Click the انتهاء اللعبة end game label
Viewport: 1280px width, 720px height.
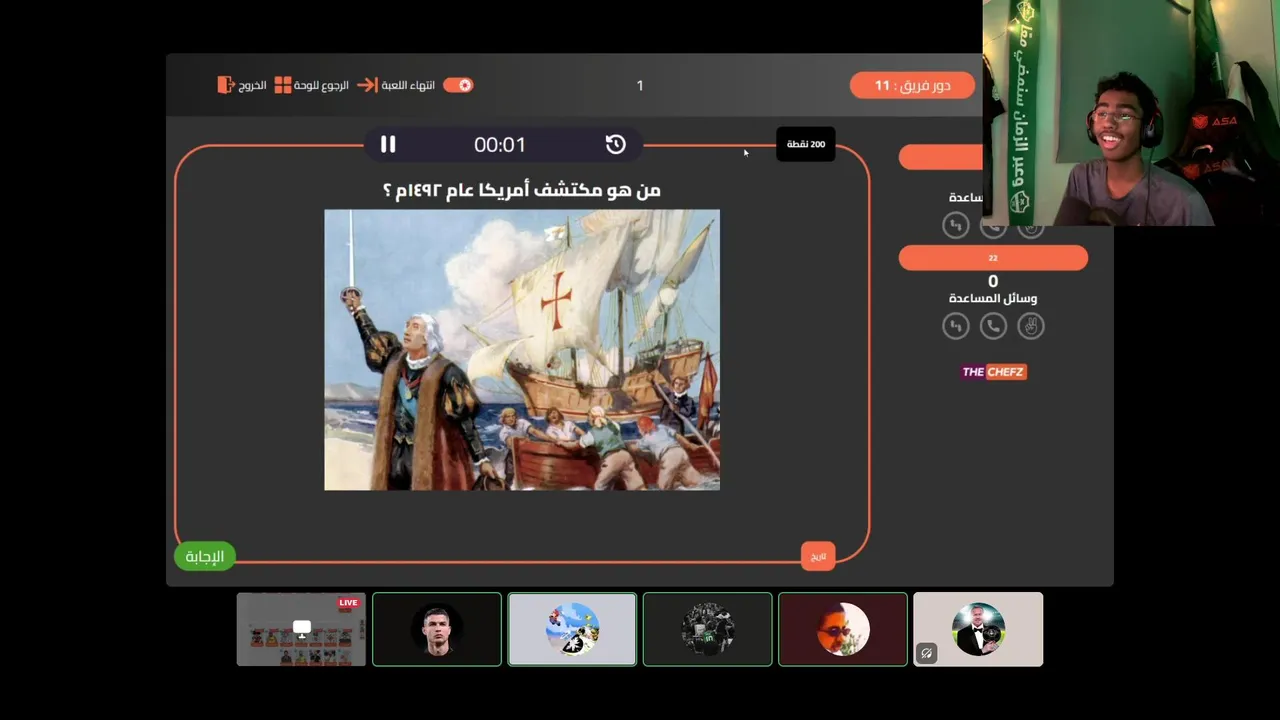coord(408,85)
